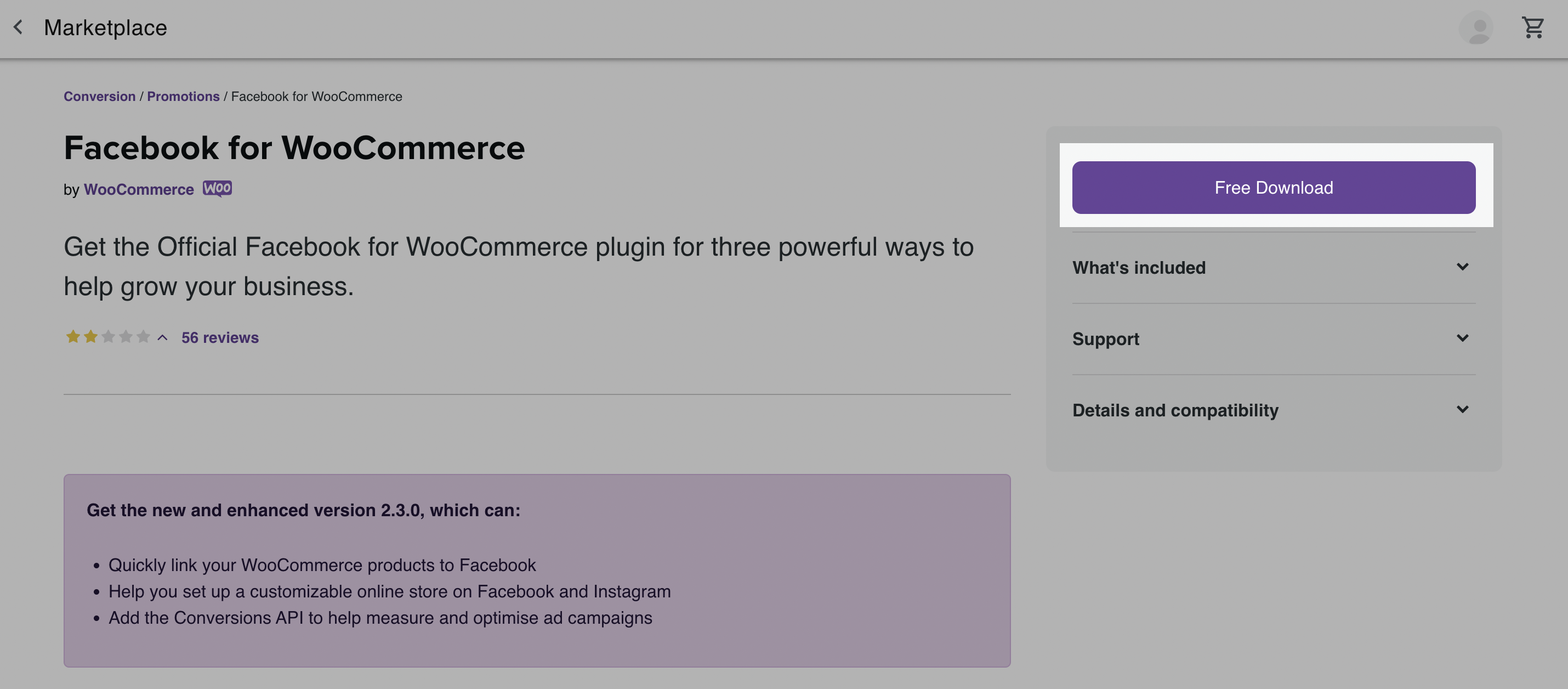The image size is (1568, 689).
Task: Open the Conversion breadcrumb link
Action: pos(100,96)
